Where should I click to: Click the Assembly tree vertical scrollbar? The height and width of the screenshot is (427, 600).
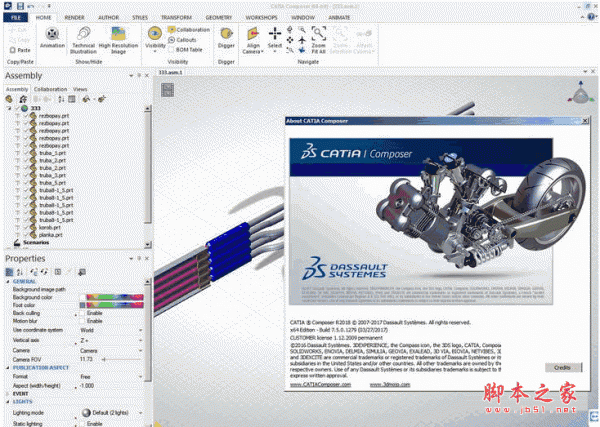[x=148, y=176]
